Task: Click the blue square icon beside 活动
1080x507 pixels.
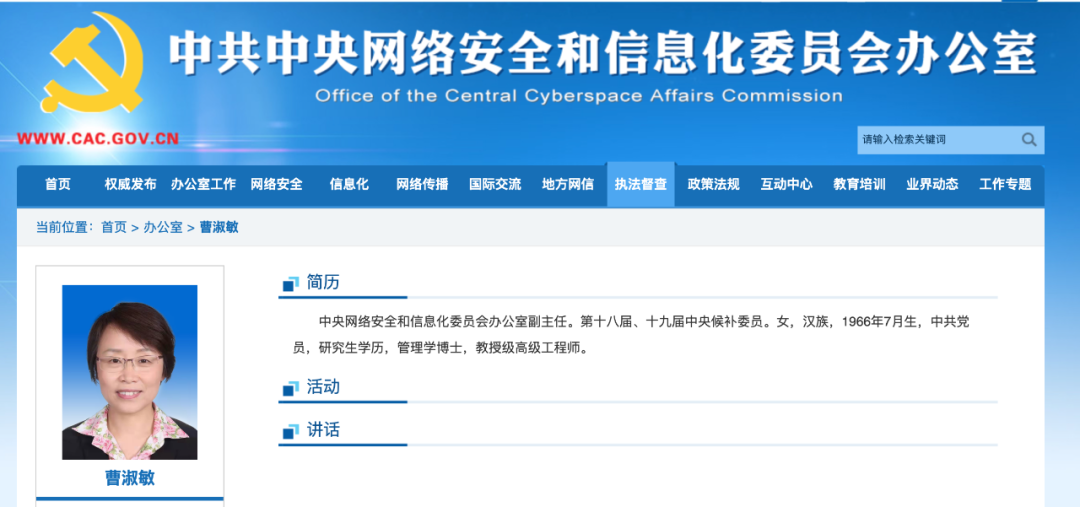Action: pos(291,388)
